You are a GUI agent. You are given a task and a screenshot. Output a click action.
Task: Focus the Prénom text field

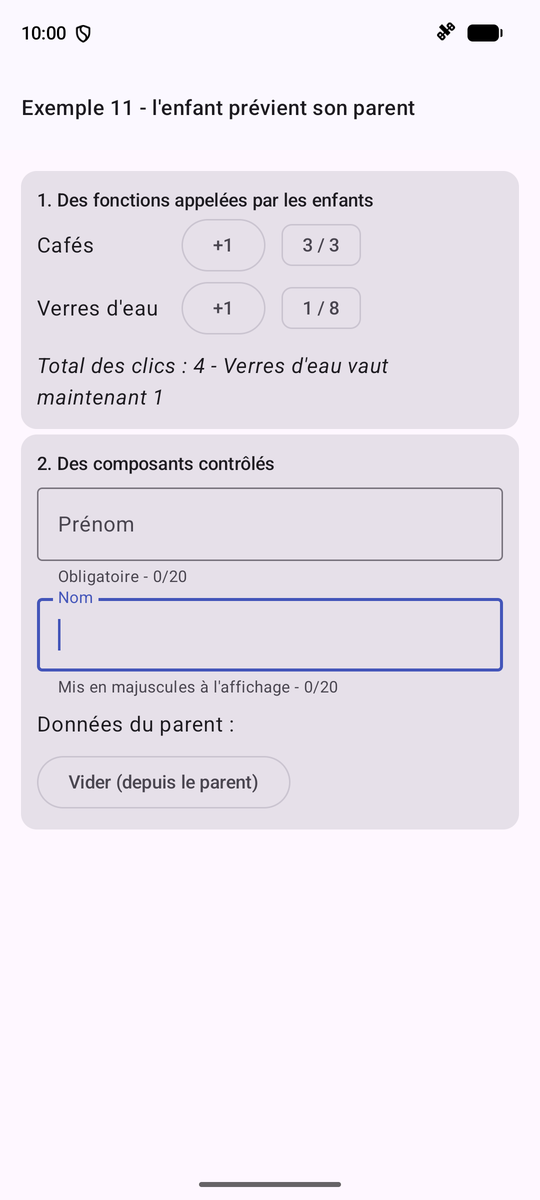point(270,524)
